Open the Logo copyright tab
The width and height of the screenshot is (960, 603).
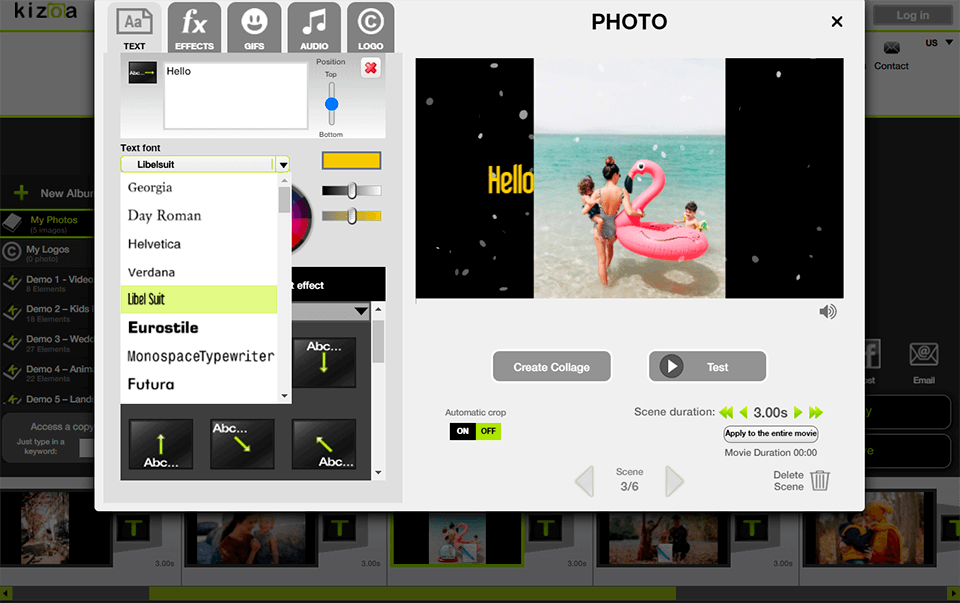(x=370, y=28)
